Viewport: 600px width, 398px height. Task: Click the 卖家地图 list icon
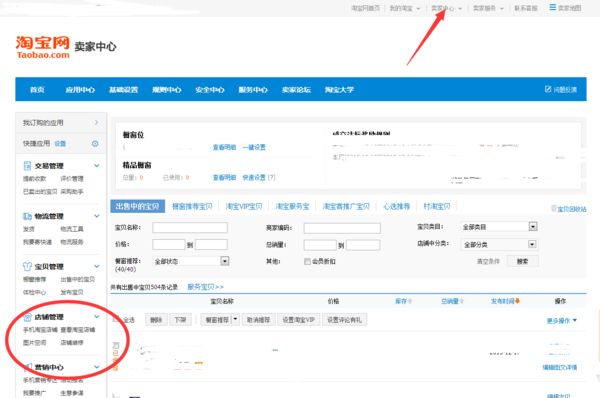click(553, 7)
